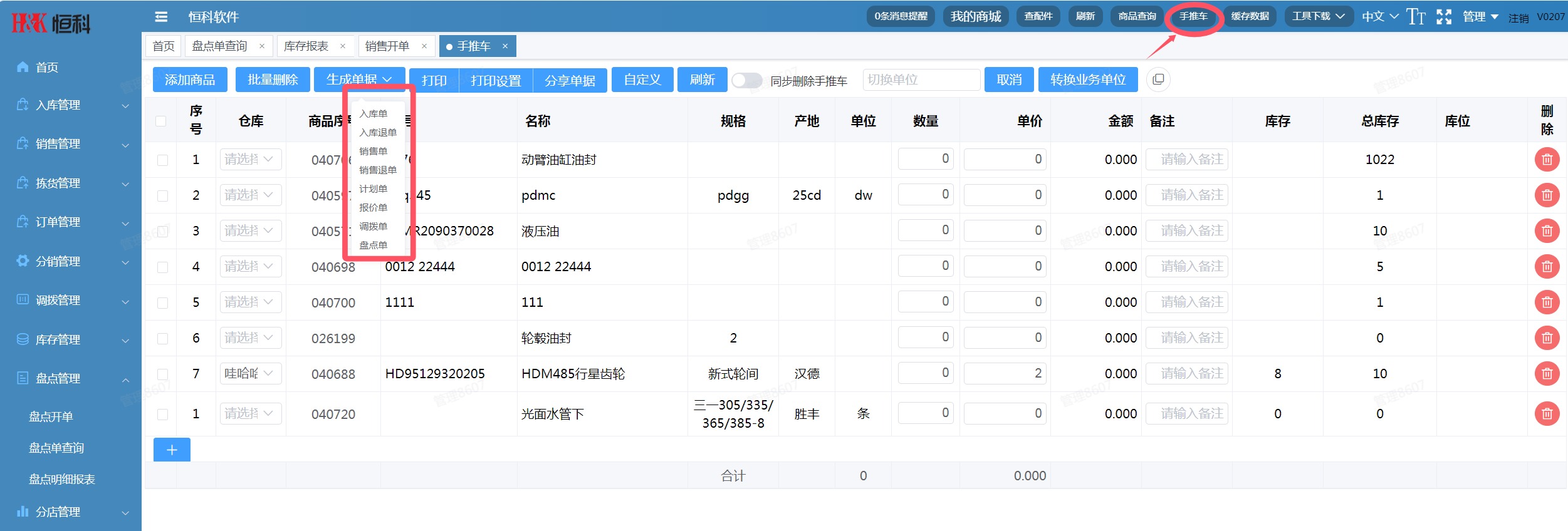Close the 库存报表 tab
The width and height of the screenshot is (1568, 531).
coord(343,46)
